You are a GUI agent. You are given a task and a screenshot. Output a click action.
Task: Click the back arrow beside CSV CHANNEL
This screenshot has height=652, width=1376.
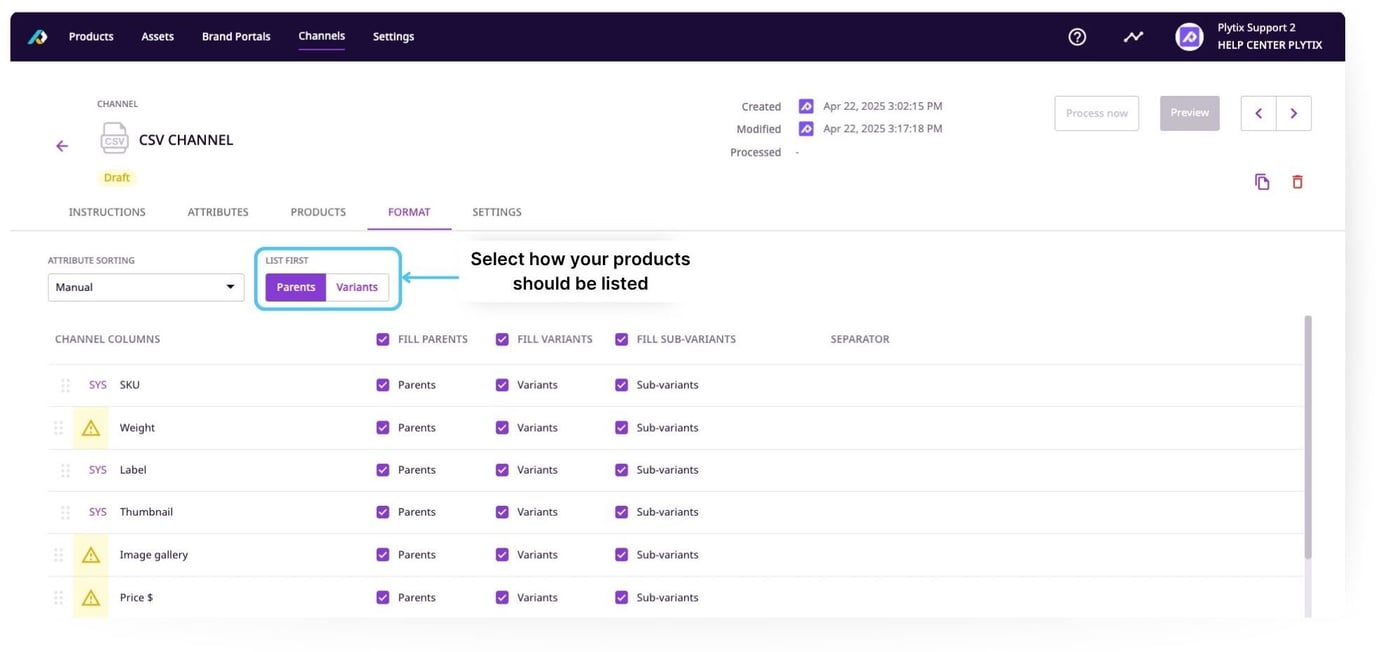62,146
